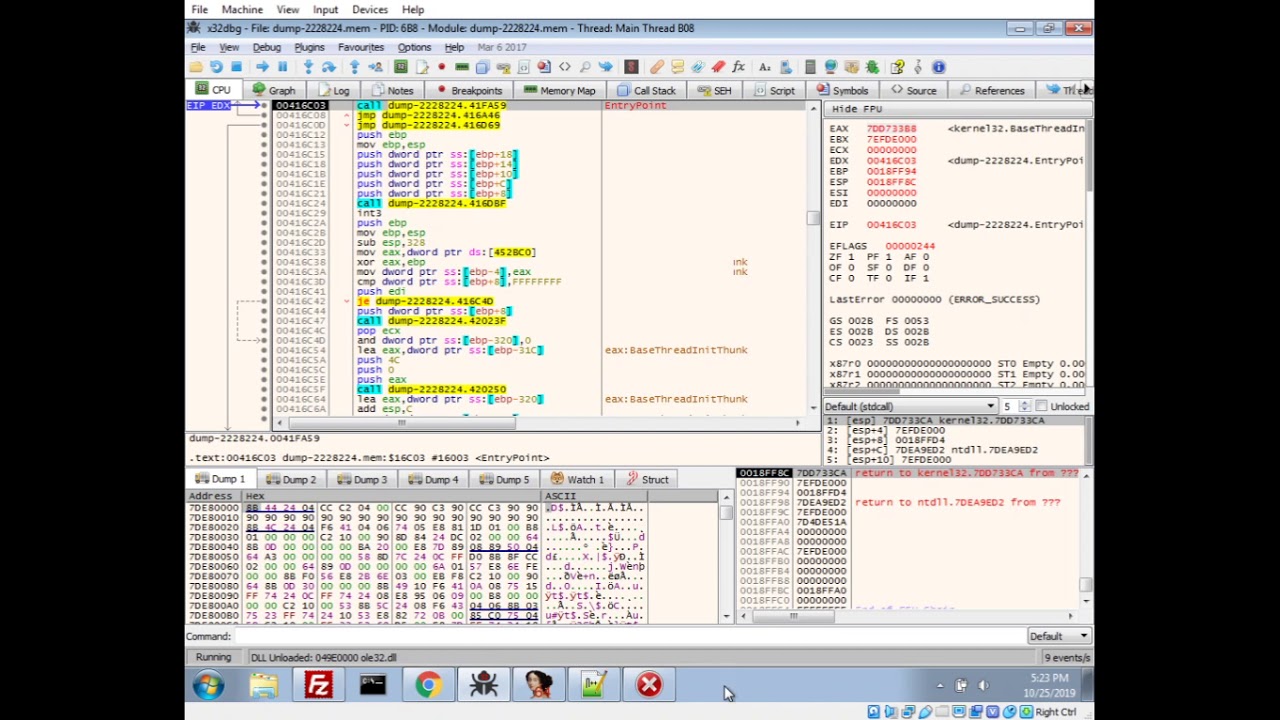
Task: Select the EAX register value 7DD733B8
Action: (891, 128)
